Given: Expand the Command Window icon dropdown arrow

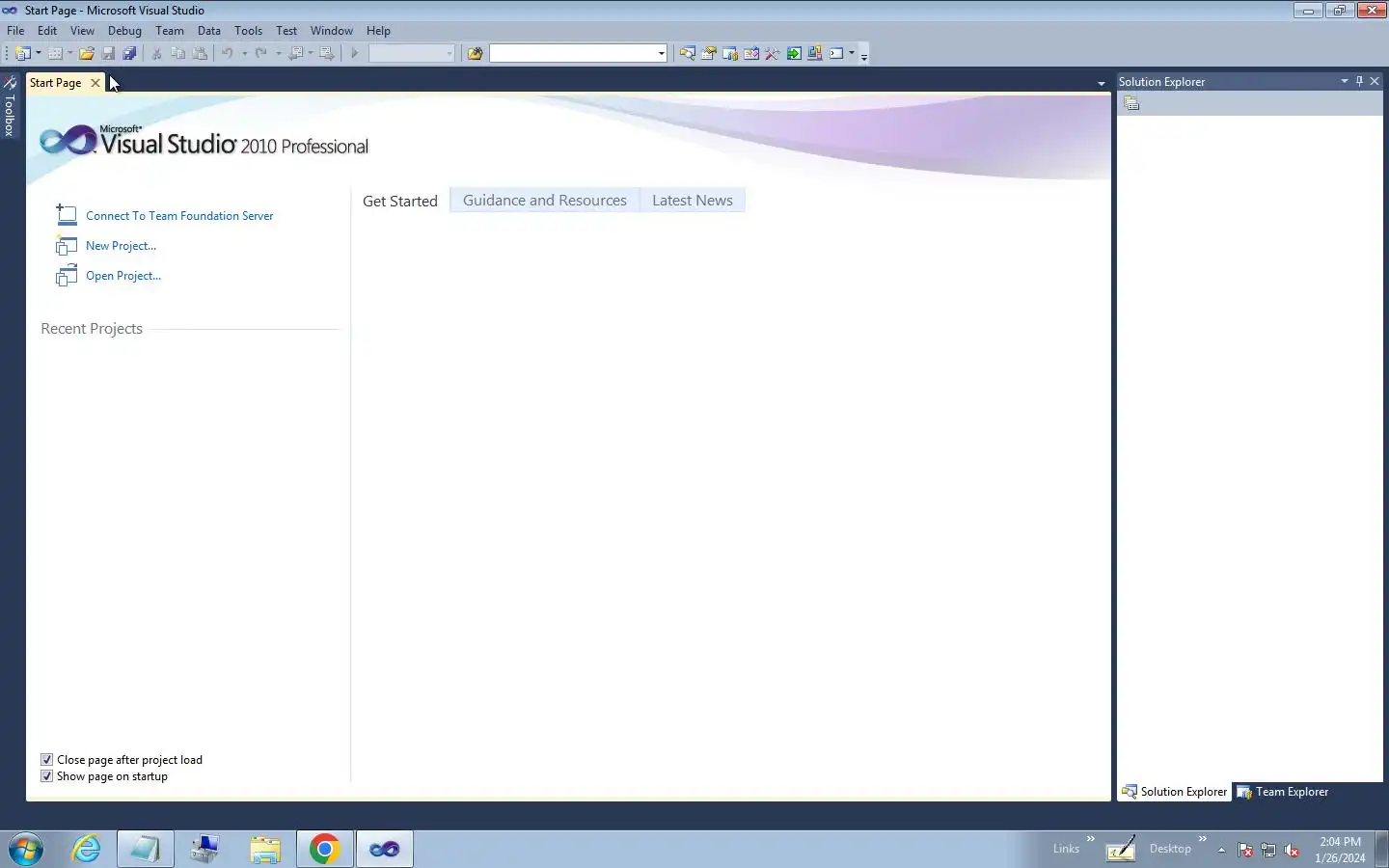Looking at the screenshot, I should coord(852,54).
